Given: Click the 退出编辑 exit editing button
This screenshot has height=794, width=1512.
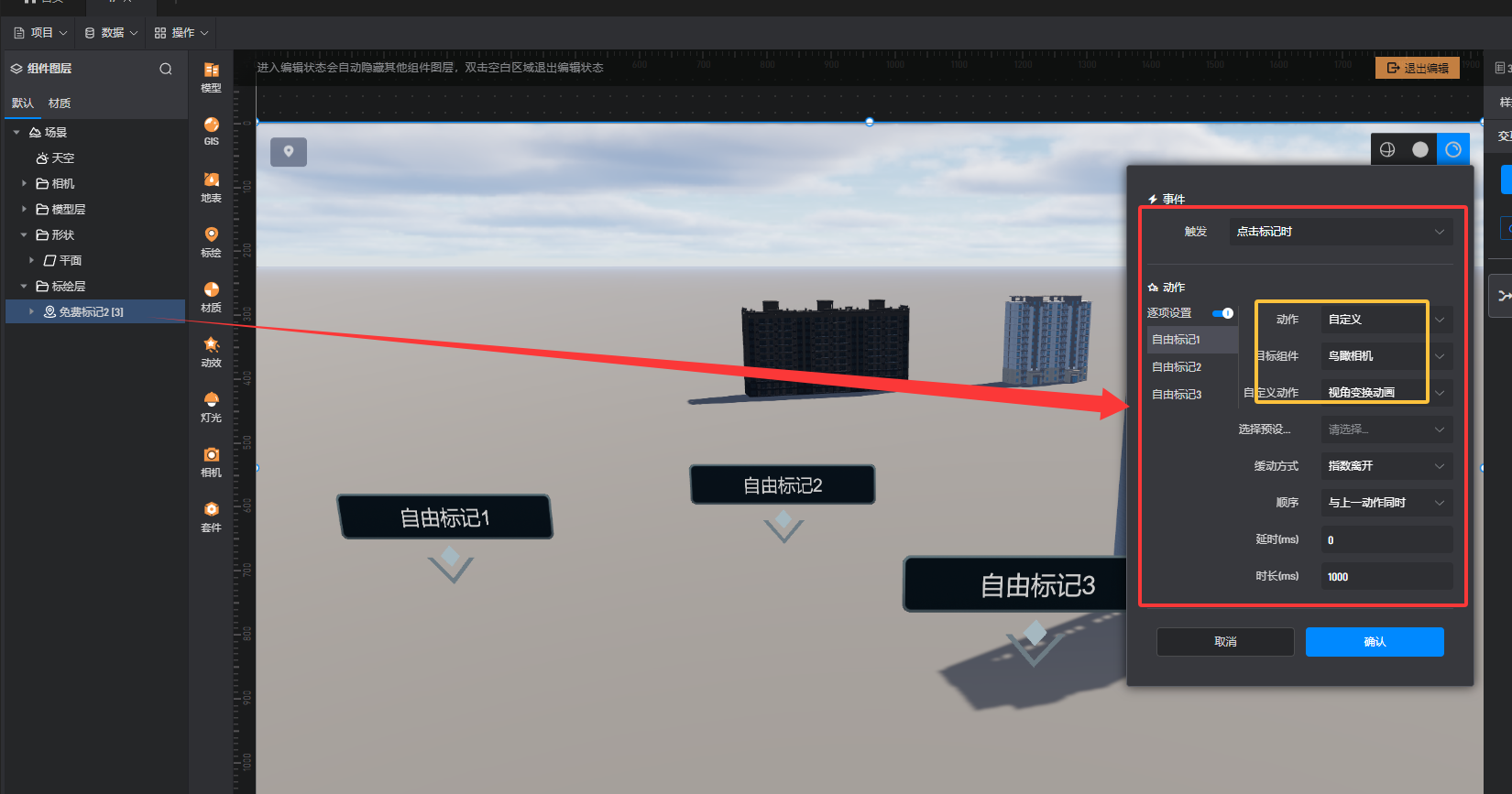Looking at the screenshot, I should (x=1418, y=69).
